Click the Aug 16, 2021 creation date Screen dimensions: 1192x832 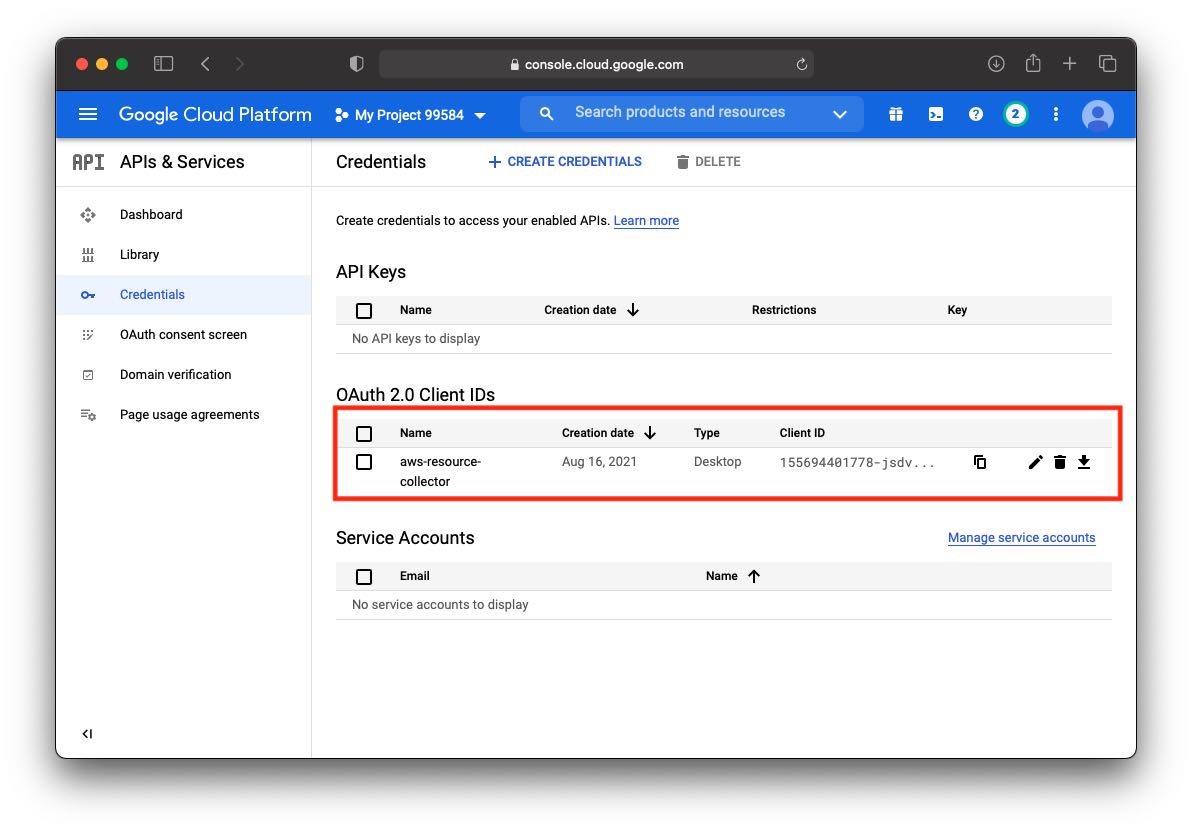(599, 462)
